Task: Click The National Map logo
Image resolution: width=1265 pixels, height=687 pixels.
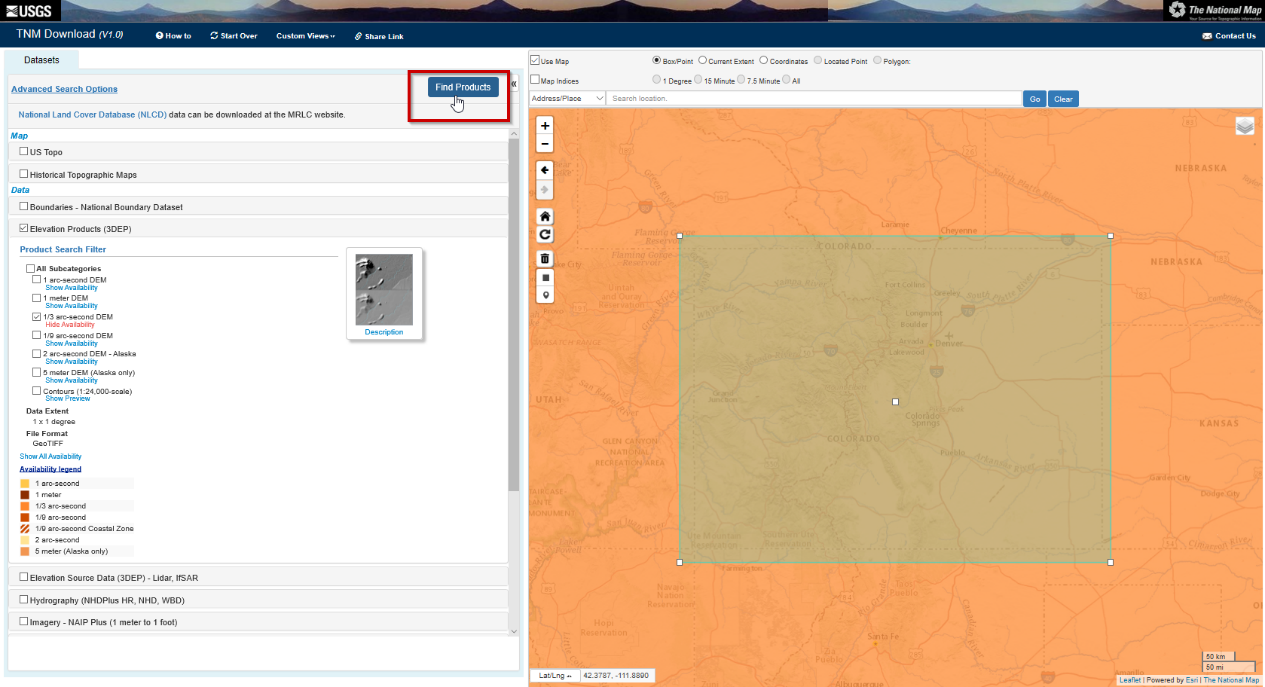Action: pos(1214,11)
